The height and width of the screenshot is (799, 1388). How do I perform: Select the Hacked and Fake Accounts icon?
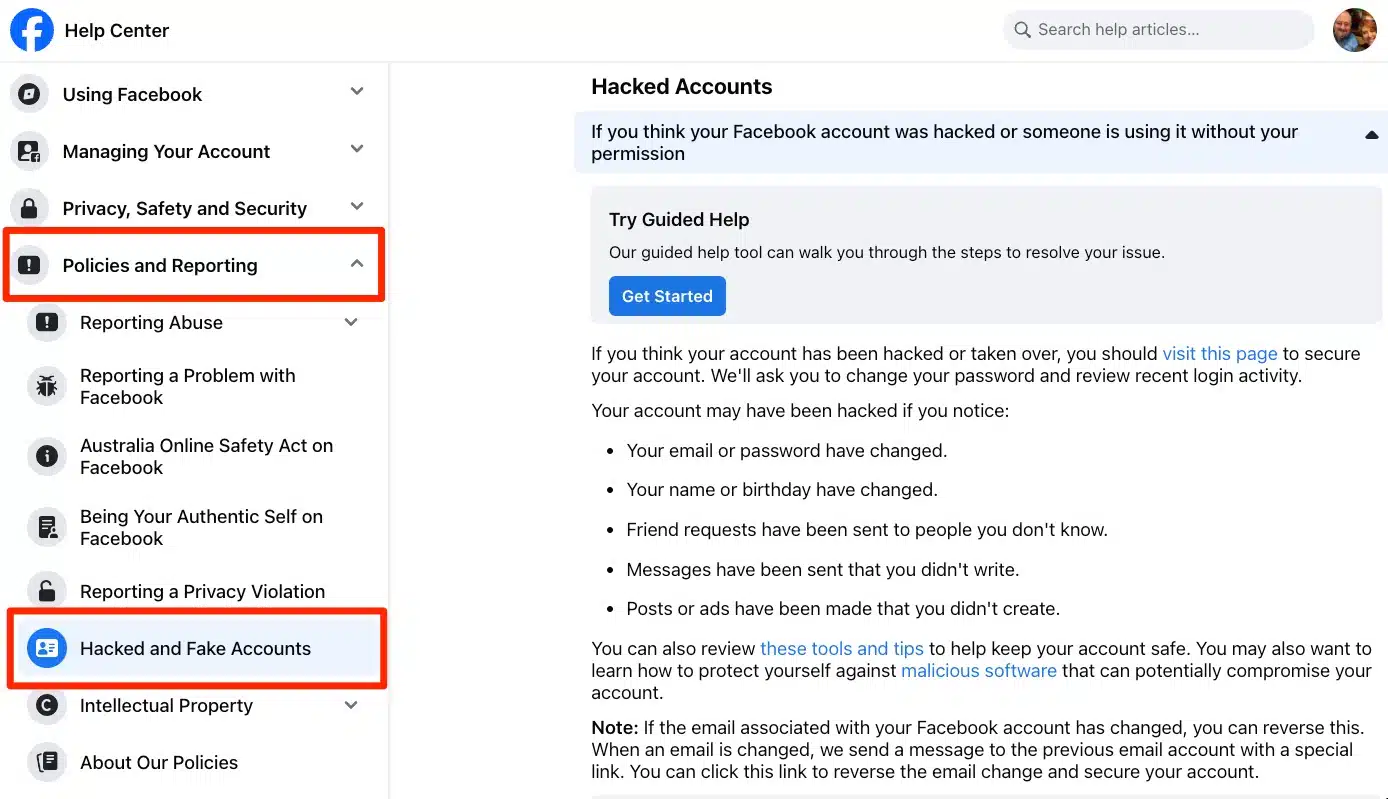tap(46, 648)
